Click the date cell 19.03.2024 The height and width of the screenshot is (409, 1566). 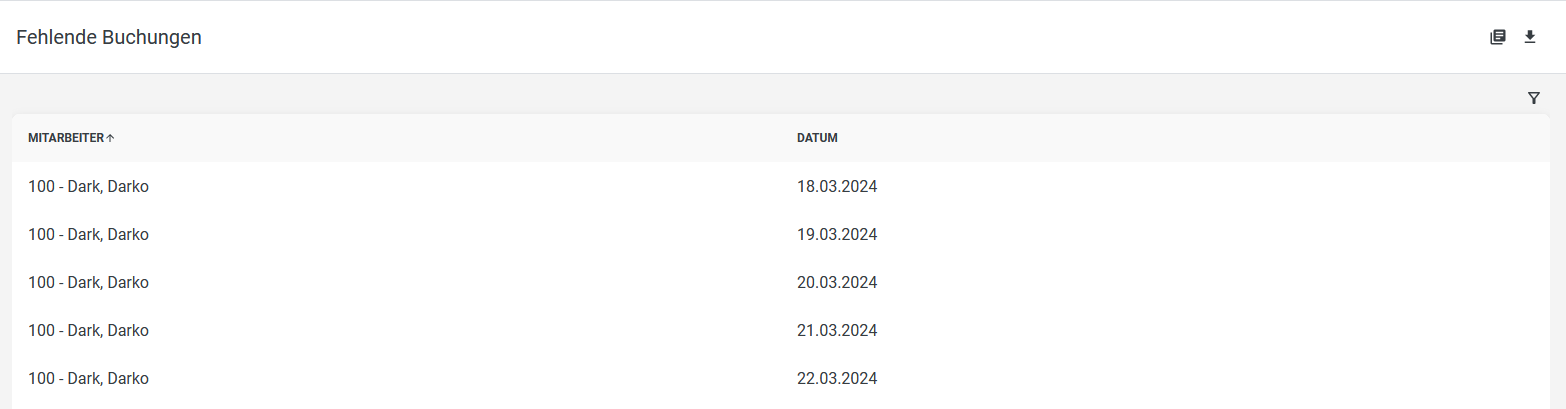pos(837,234)
